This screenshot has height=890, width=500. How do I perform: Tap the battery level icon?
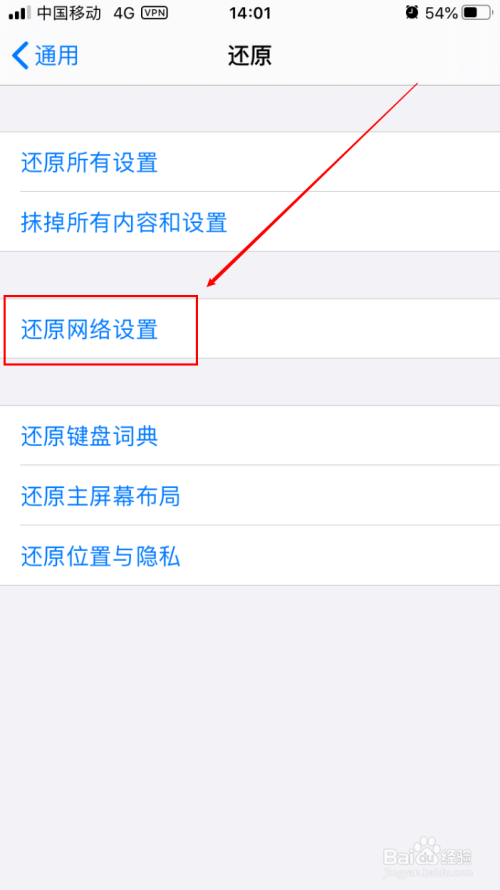(x=477, y=12)
